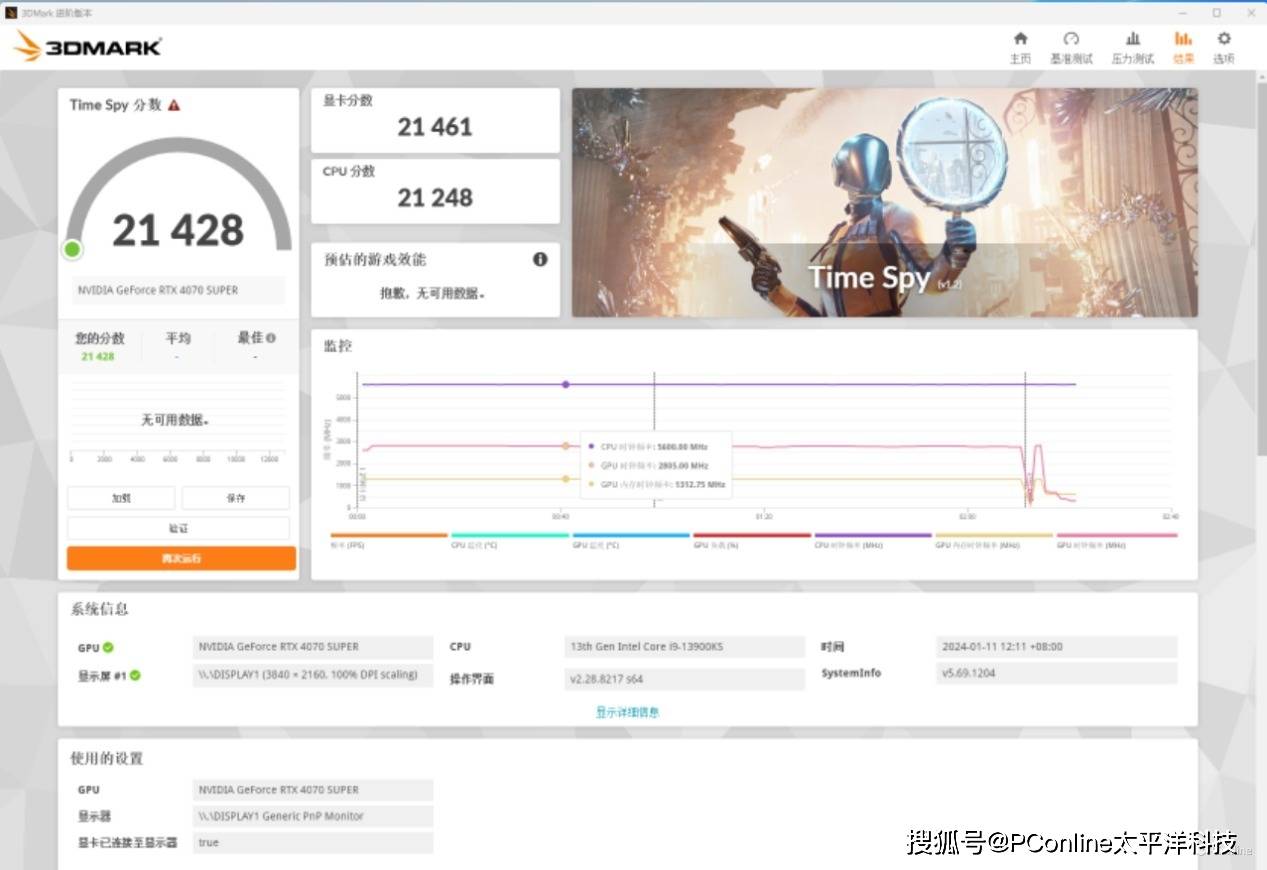Open the 基准测试 benchmarks gauge icon
The height and width of the screenshot is (870, 1267).
coord(1071,46)
